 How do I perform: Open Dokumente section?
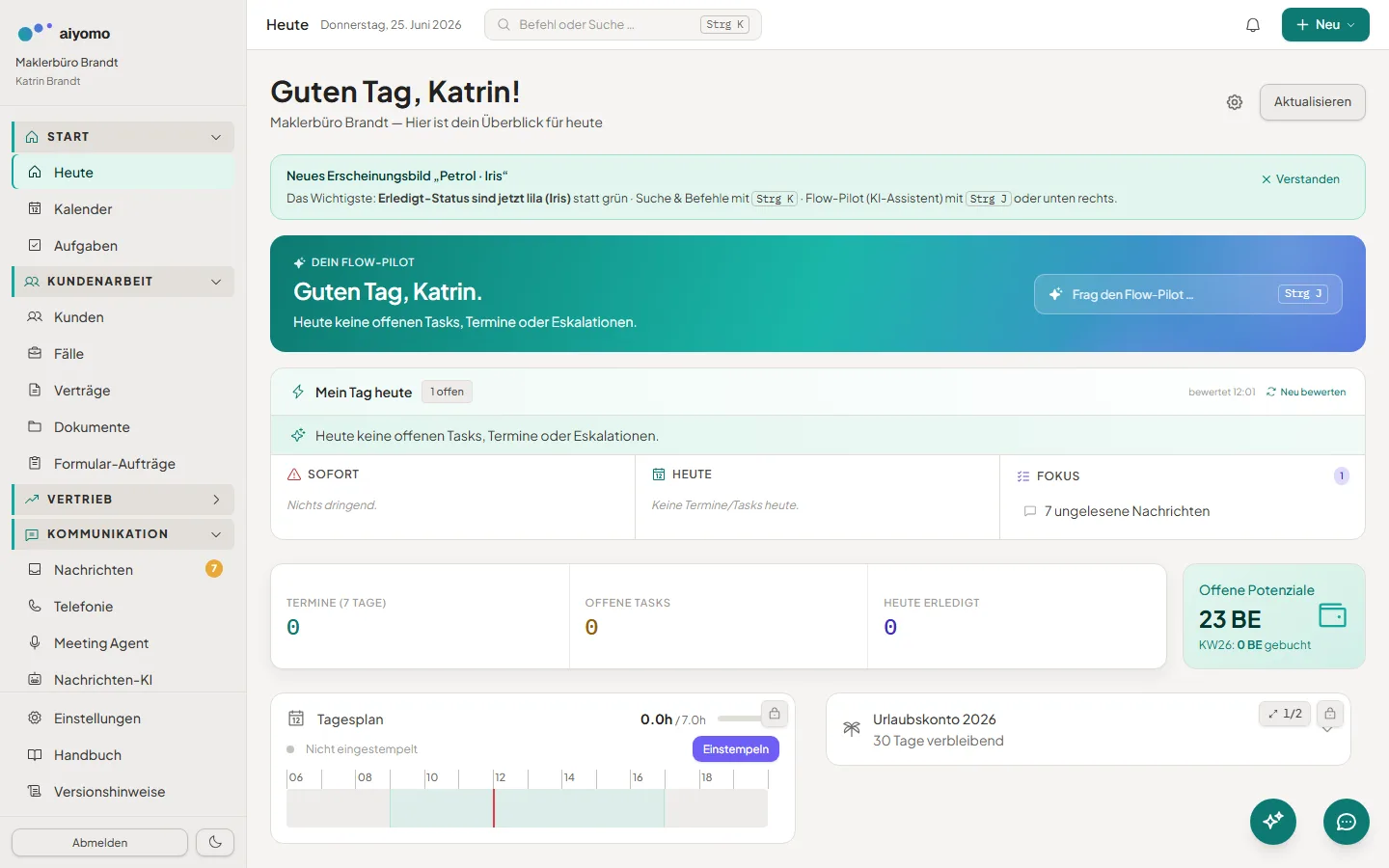pos(123,427)
